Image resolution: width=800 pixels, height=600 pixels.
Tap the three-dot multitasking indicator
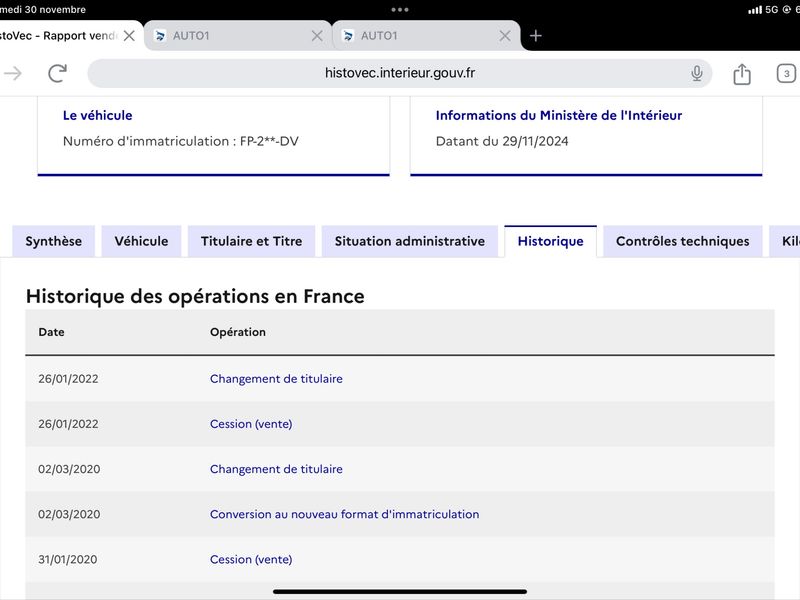click(x=399, y=9)
